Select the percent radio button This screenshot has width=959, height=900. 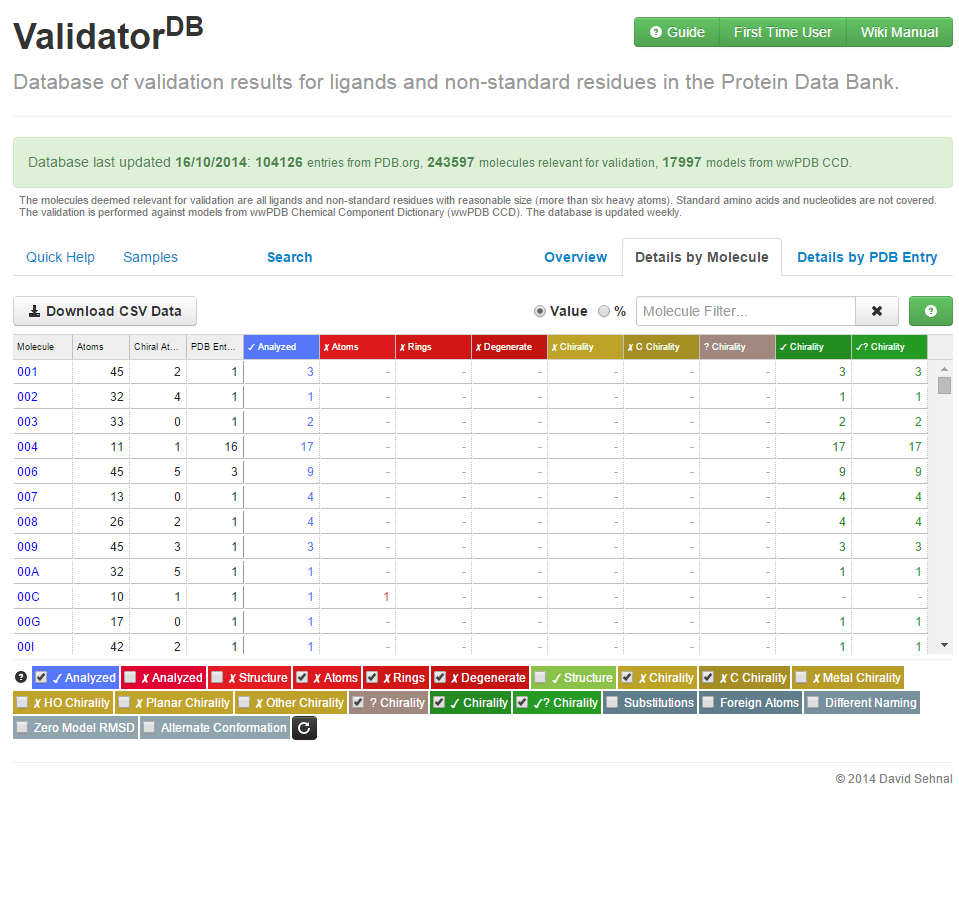(604, 311)
